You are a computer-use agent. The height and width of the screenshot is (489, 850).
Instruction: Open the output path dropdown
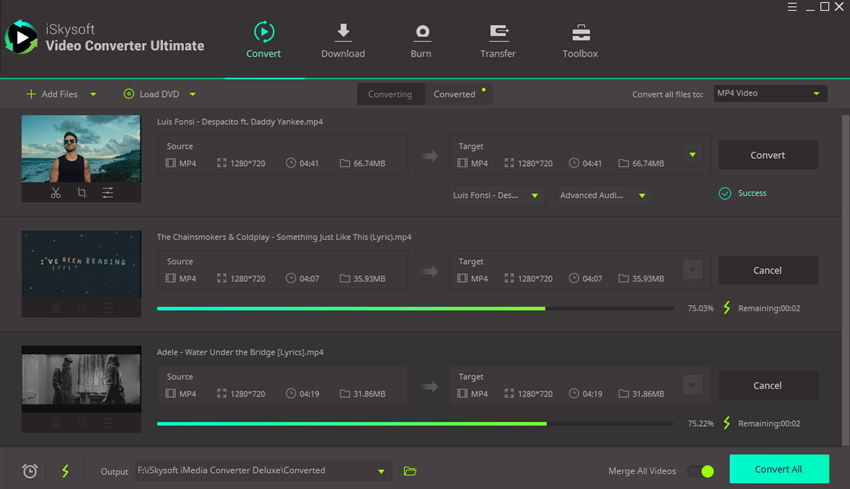coord(381,471)
